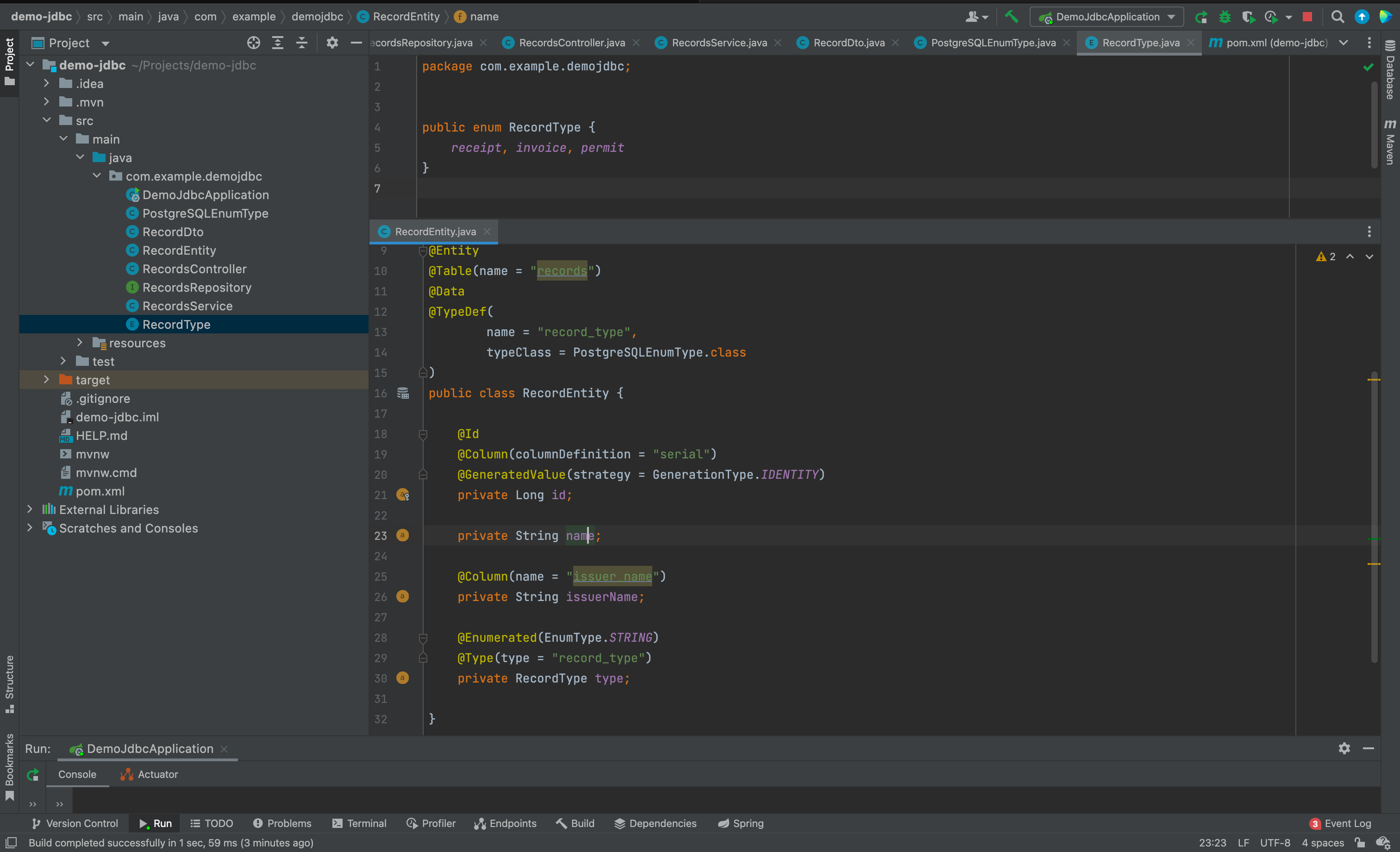This screenshot has width=1400, height=852.
Task: Click the lower editor vertical scrollbar
Action: tap(1374, 517)
